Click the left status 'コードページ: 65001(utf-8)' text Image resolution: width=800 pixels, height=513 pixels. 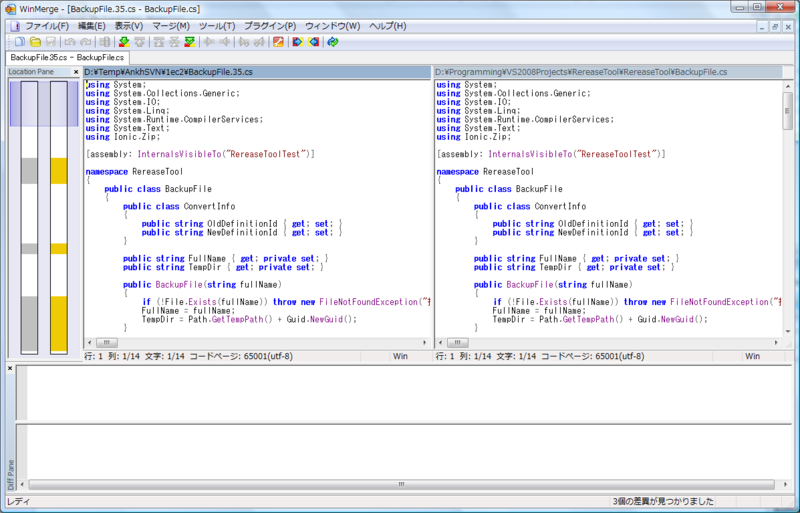(241, 356)
